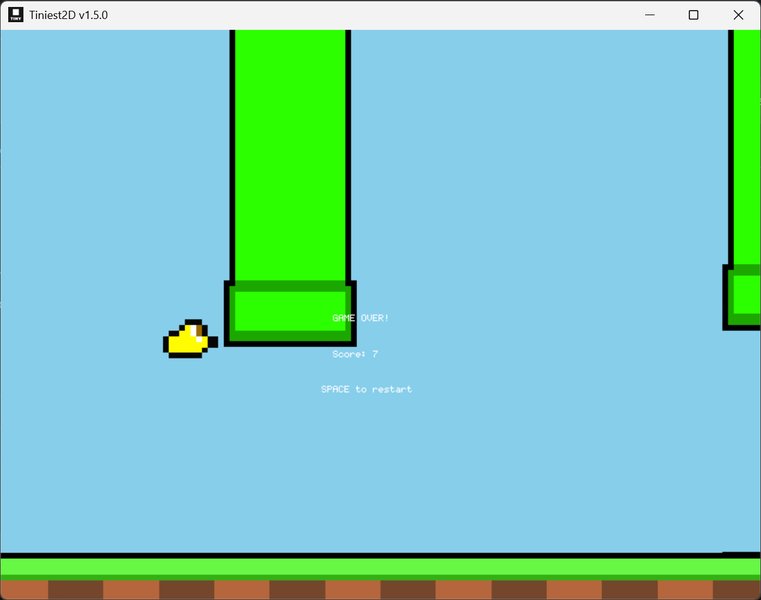Close the Tiniest2D window
The width and height of the screenshot is (761, 600).
pos(738,15)
